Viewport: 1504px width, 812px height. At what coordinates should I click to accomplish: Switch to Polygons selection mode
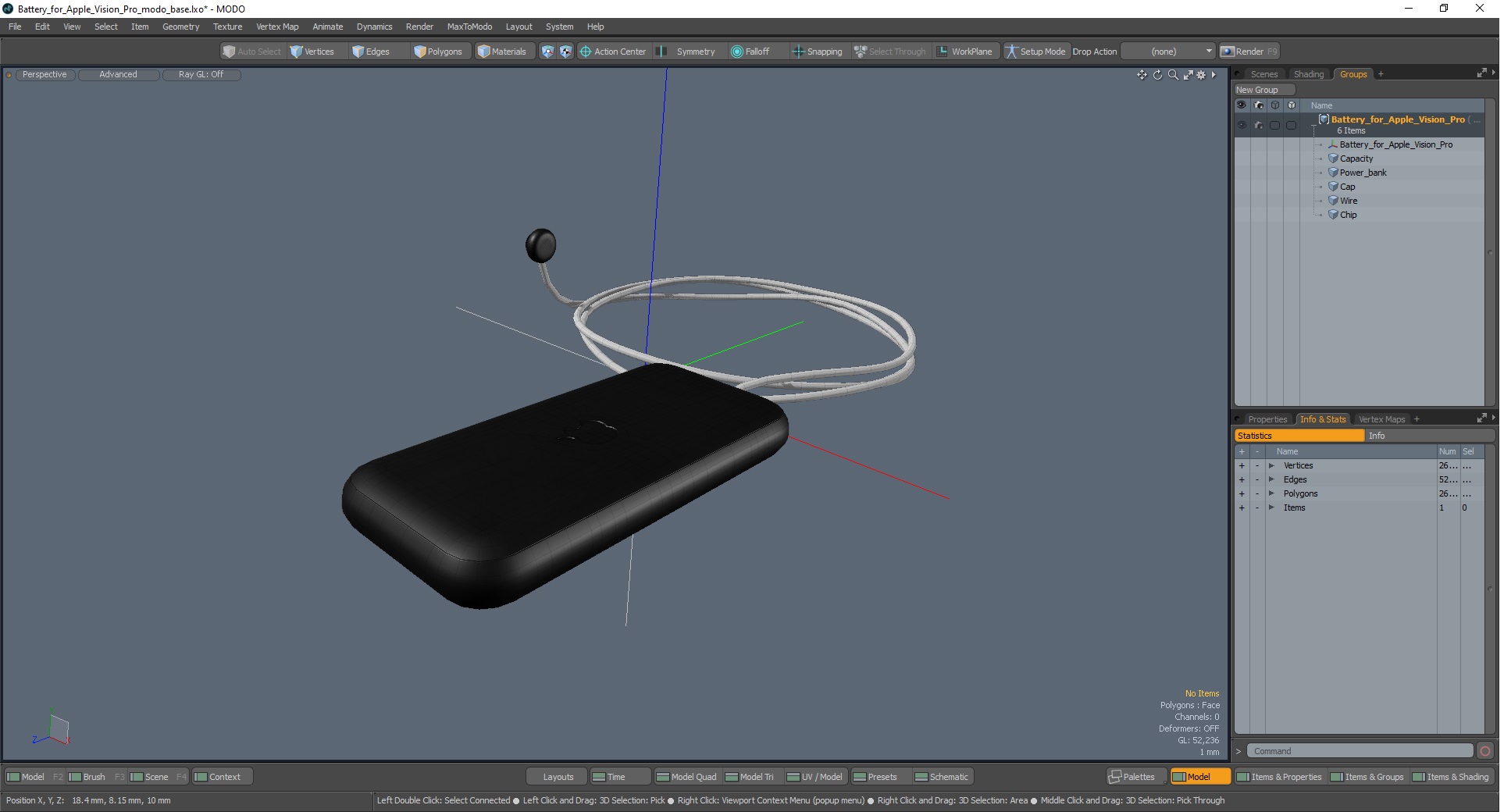(438, 52)
